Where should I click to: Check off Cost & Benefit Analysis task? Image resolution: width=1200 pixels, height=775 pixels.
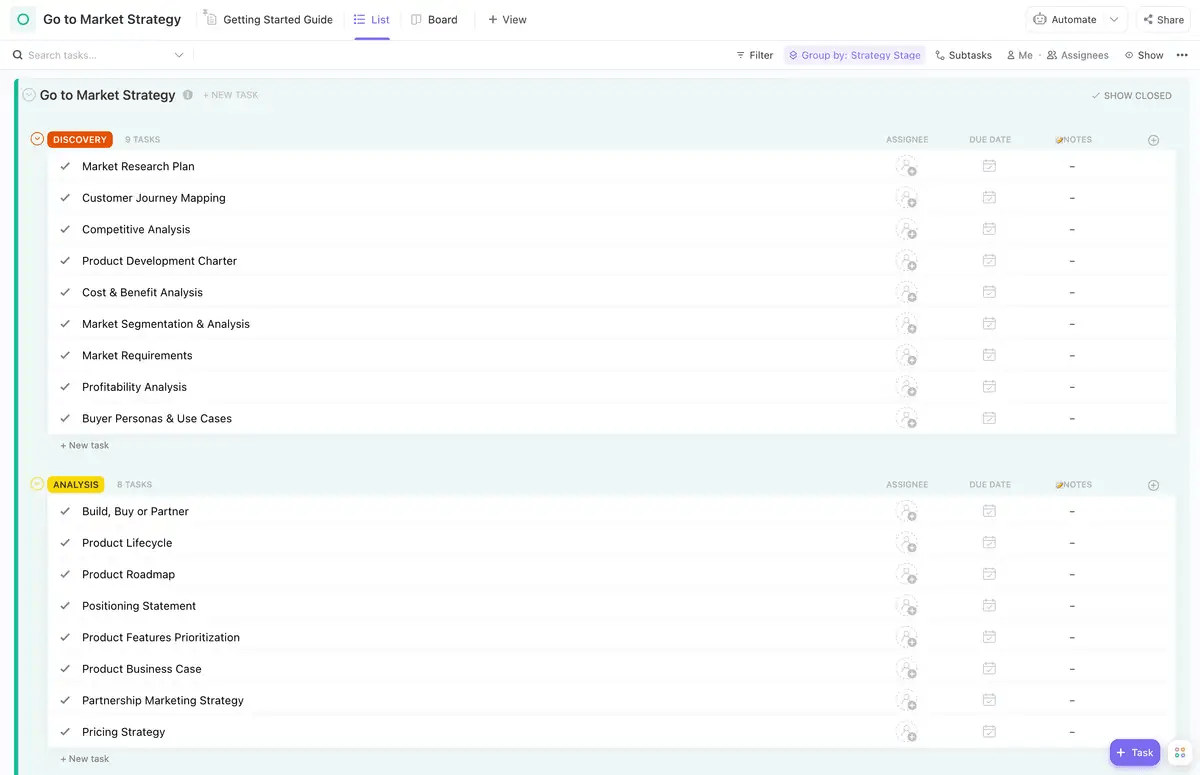[x=65, y=292]
